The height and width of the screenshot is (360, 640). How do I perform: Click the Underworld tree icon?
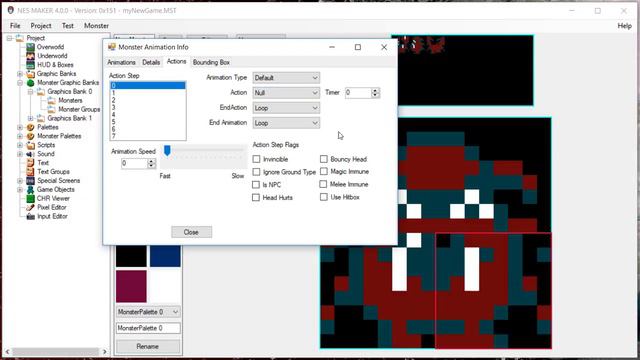pos(31,56)
